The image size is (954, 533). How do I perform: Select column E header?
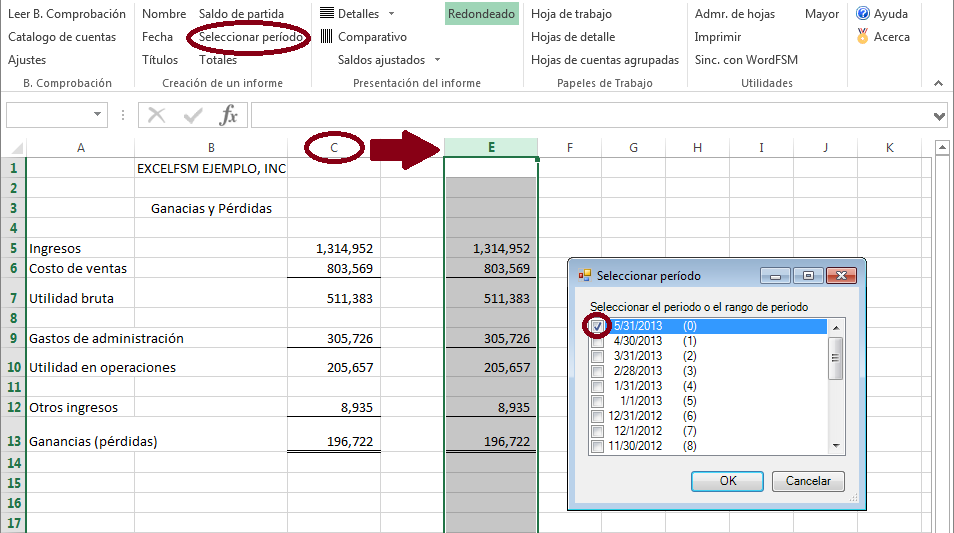pos(491,147)
